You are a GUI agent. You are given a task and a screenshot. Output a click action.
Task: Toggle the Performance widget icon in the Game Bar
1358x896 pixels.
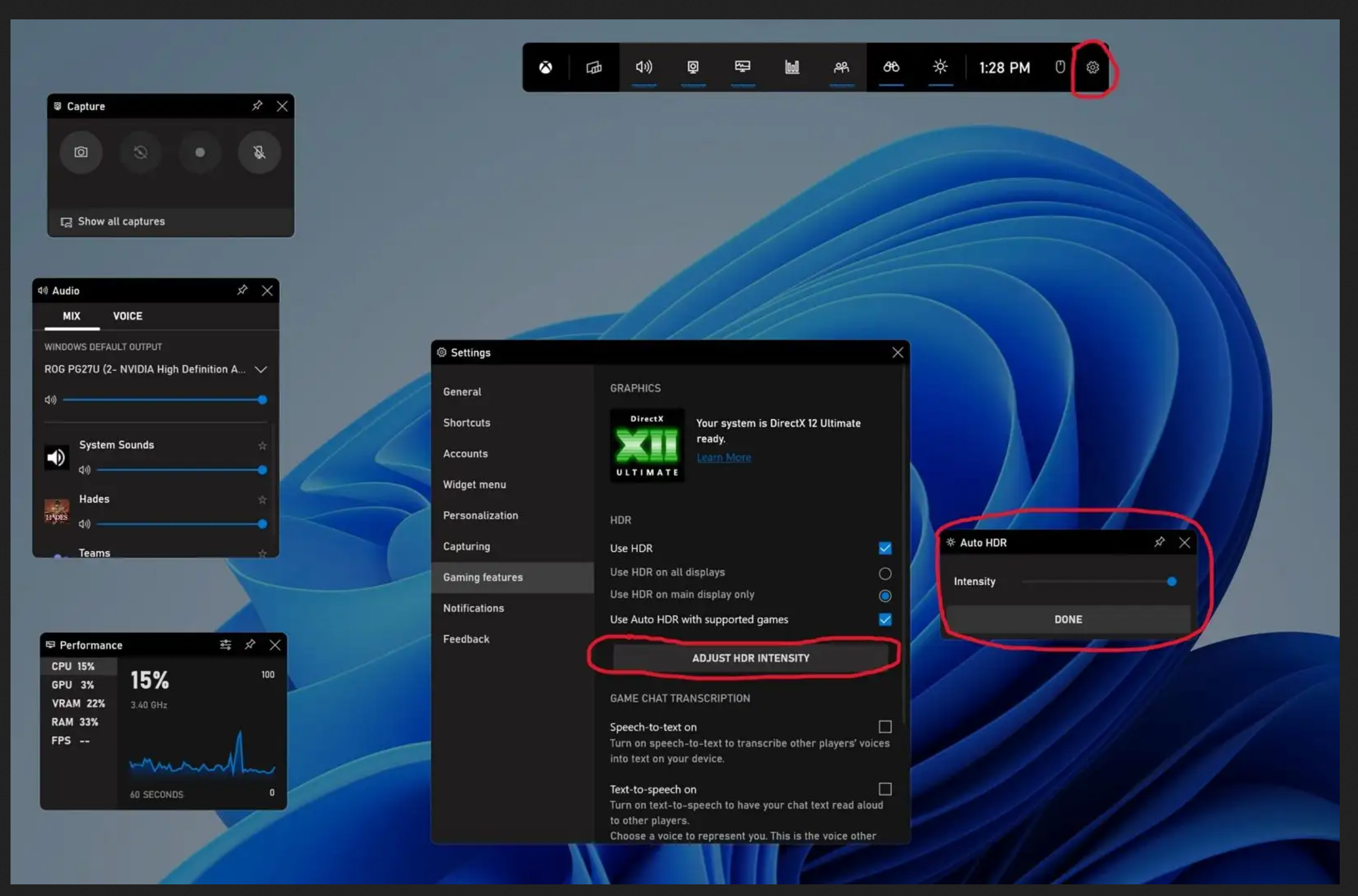tap(743, 68)
